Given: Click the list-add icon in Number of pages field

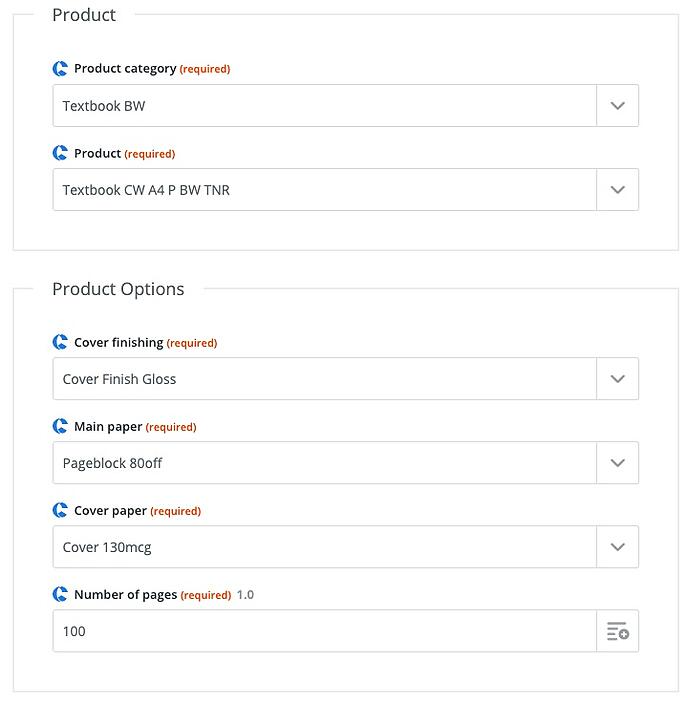Looking at the screenshot, I should point(618,631).
